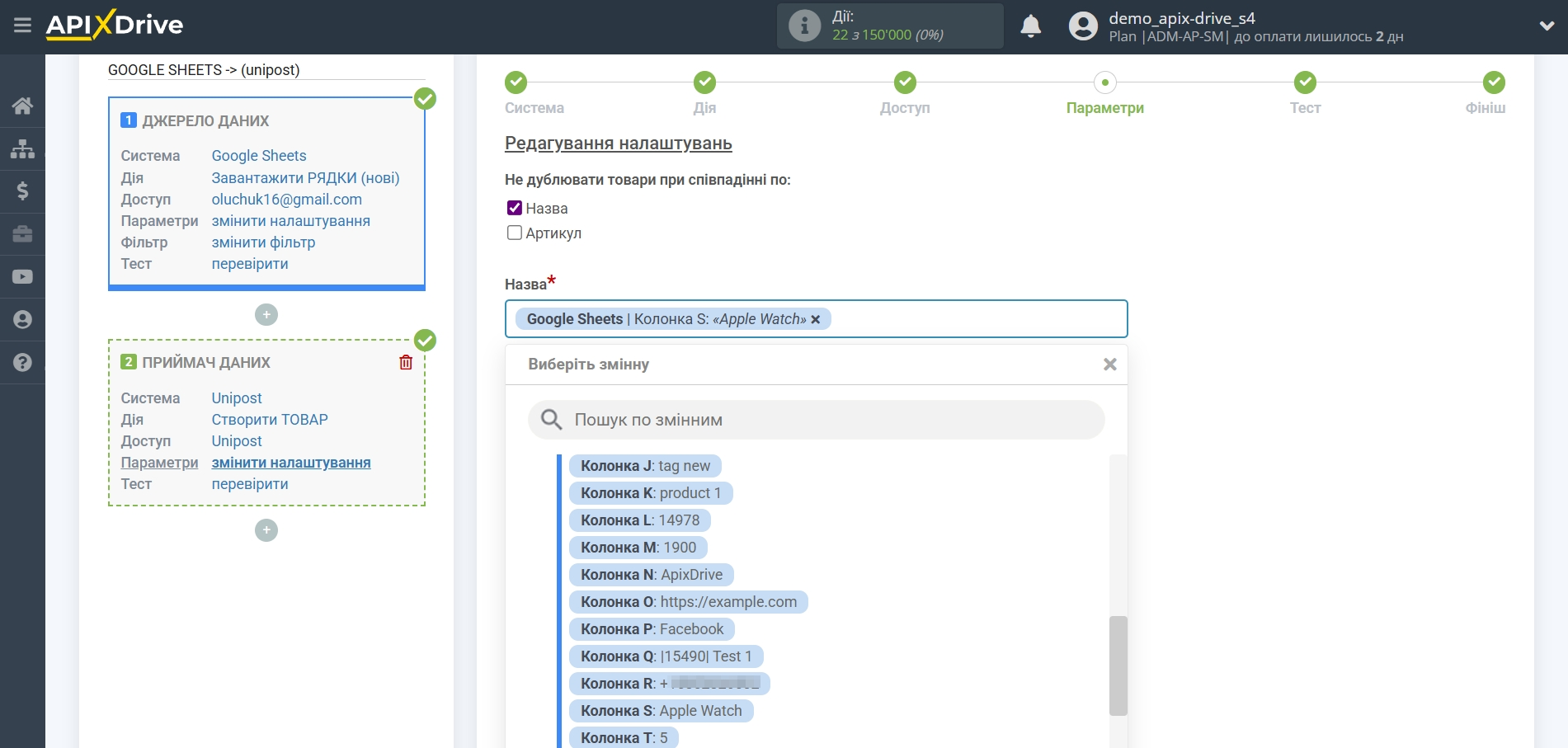Select variable Колонка J: tag new

coord(645,466)
